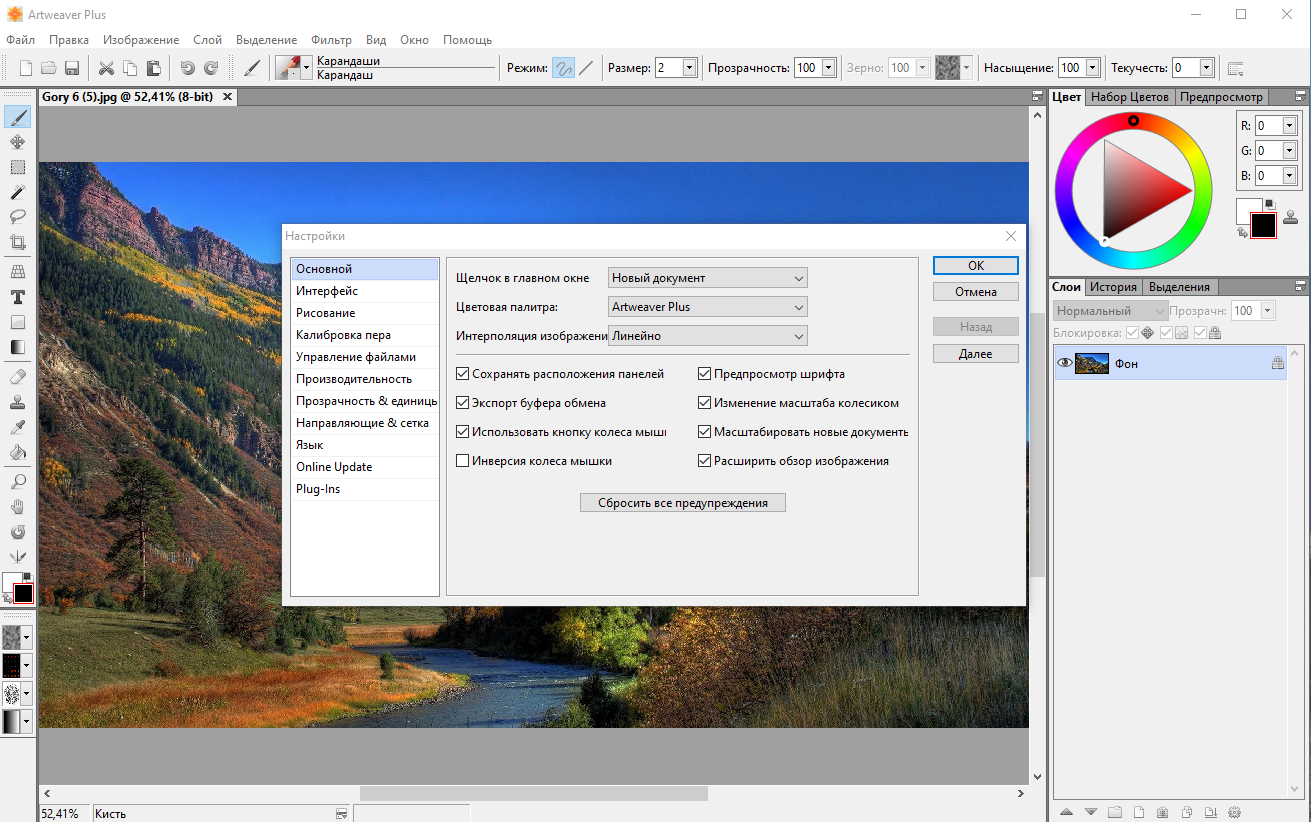Expand the Интерполяция изображения dropdown
Screen dimensions: 1311x822
click(x=707, y=336)
